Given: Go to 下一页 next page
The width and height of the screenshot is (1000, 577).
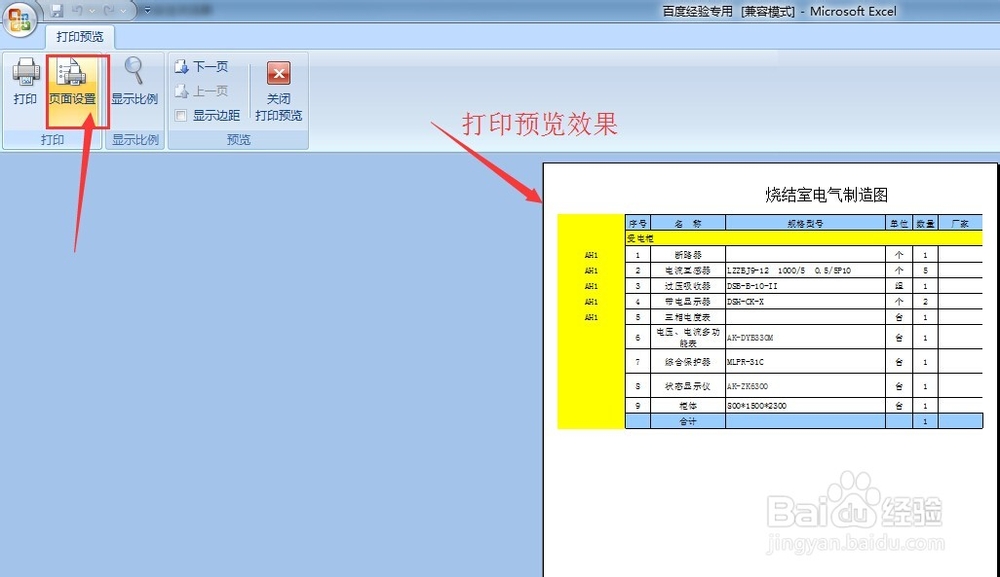Looking at the screenshot, I should coord(202,66).
